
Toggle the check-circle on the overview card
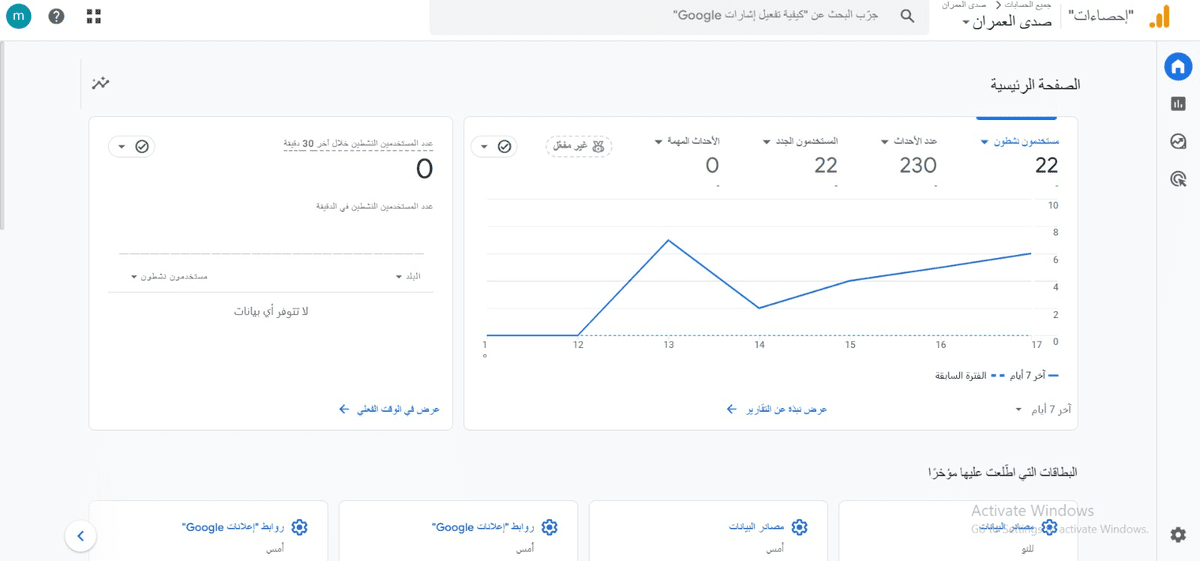504,147
